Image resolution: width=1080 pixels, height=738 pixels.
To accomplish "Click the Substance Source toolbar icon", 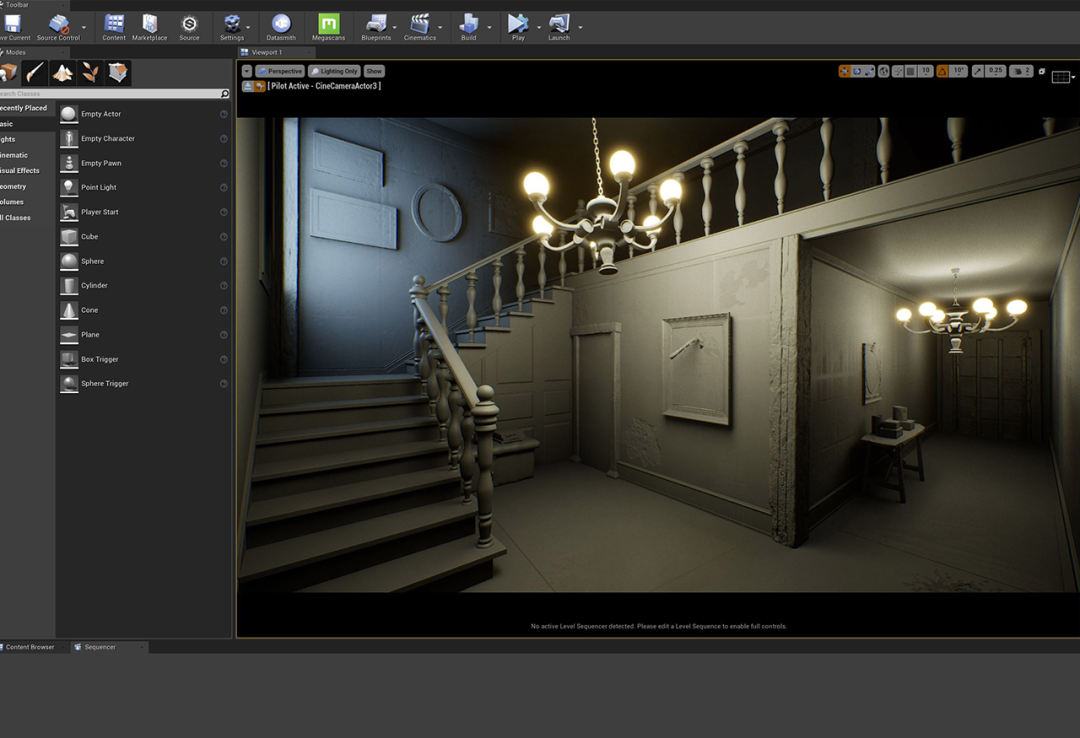I will click(189, 28).
